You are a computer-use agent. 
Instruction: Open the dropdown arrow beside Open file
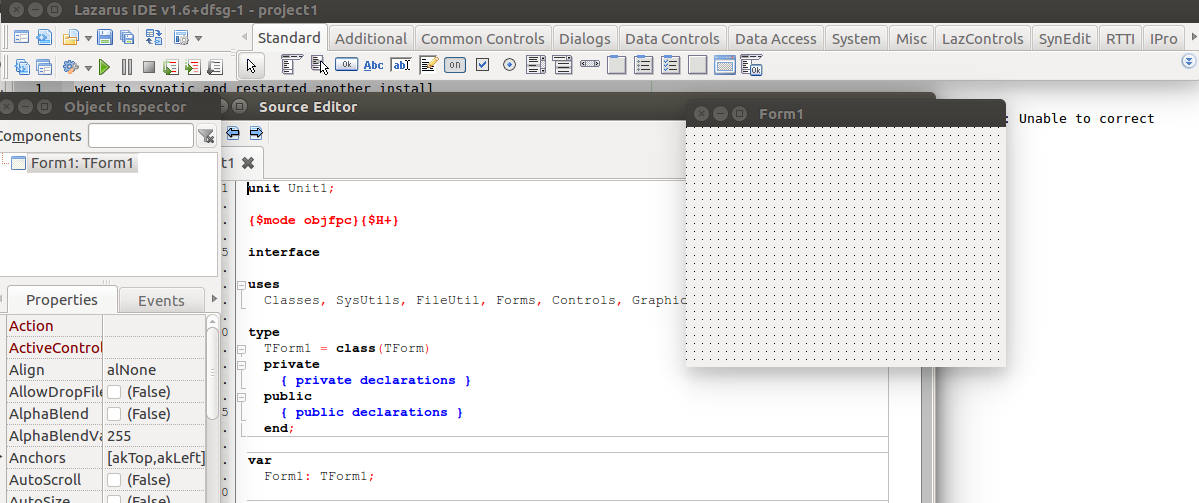(86, 38)
